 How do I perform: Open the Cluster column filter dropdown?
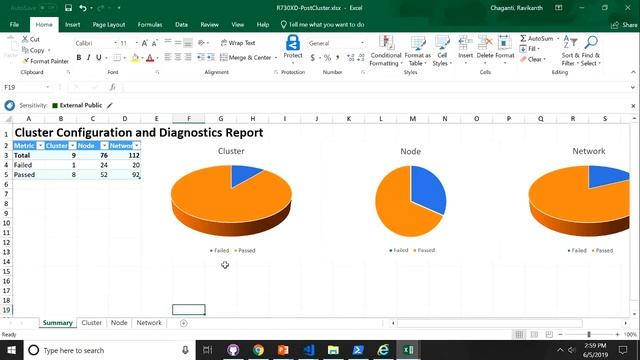click(72, 146)
